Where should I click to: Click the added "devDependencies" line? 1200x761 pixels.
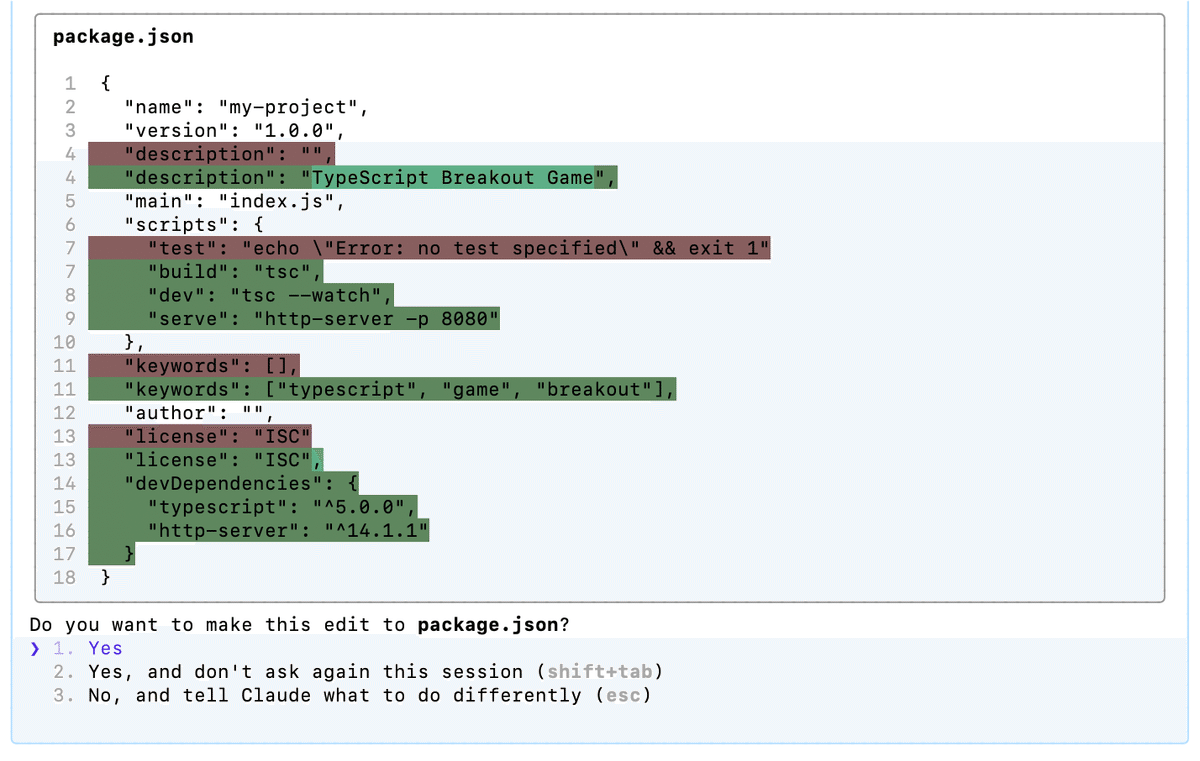(234, 483)
